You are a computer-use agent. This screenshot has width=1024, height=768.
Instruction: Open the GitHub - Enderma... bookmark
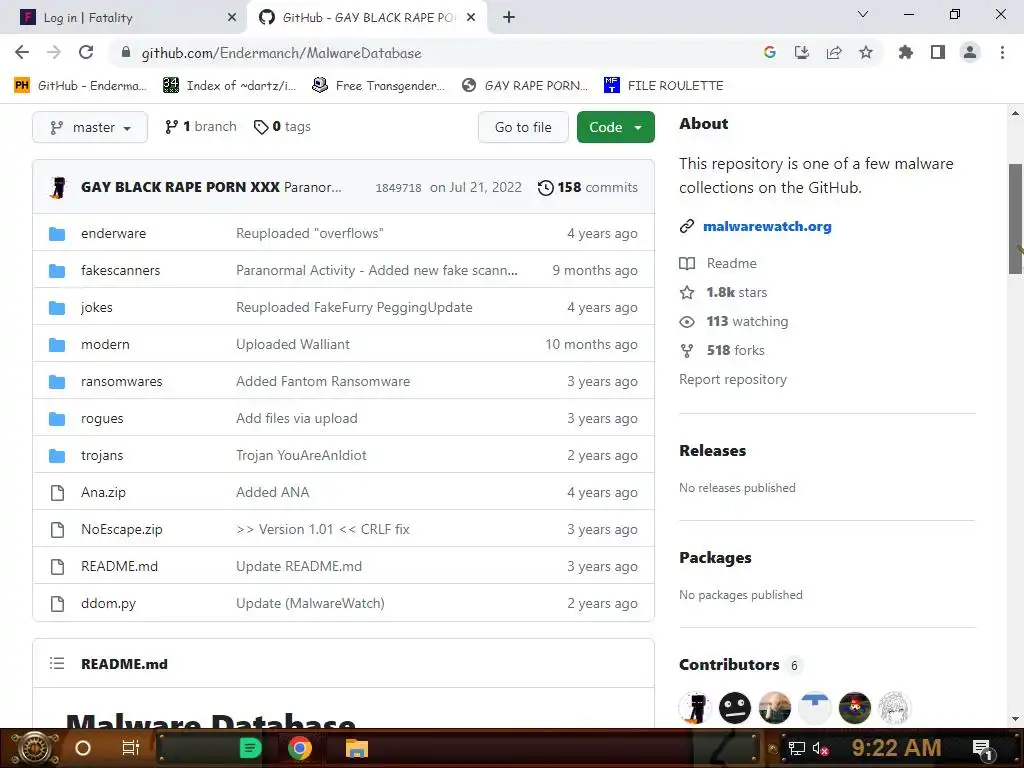click(81, 86)
